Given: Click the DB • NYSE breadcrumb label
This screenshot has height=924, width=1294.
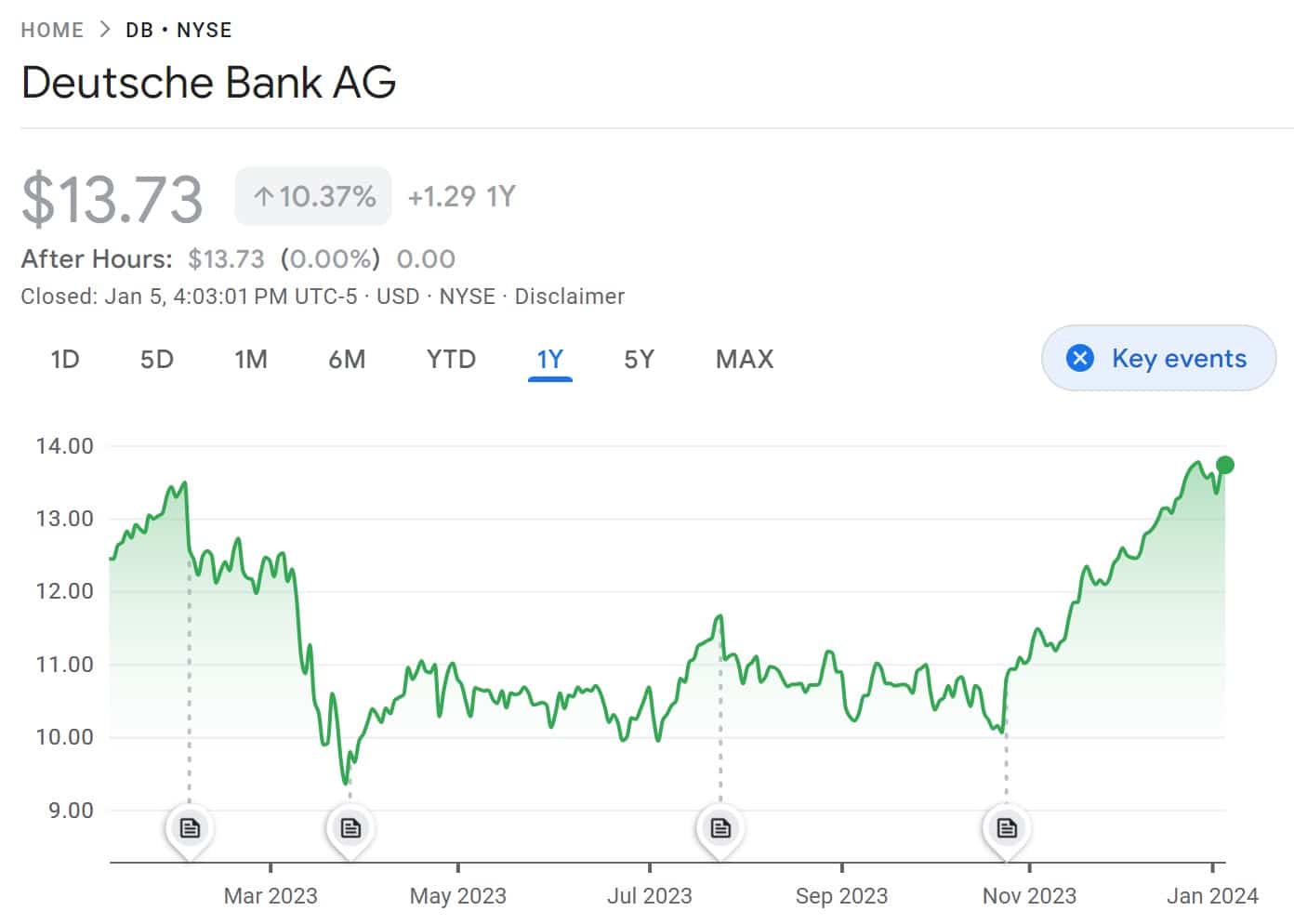Looking at the screenshot, I should point(178,29).
